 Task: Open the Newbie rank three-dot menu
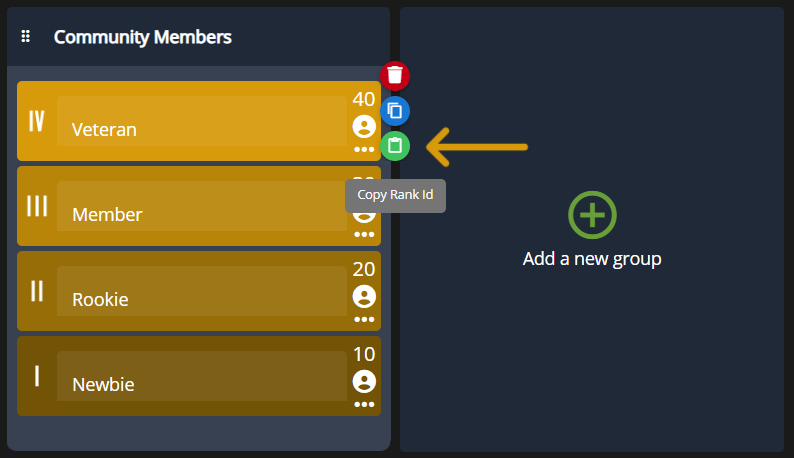[364, 404]
